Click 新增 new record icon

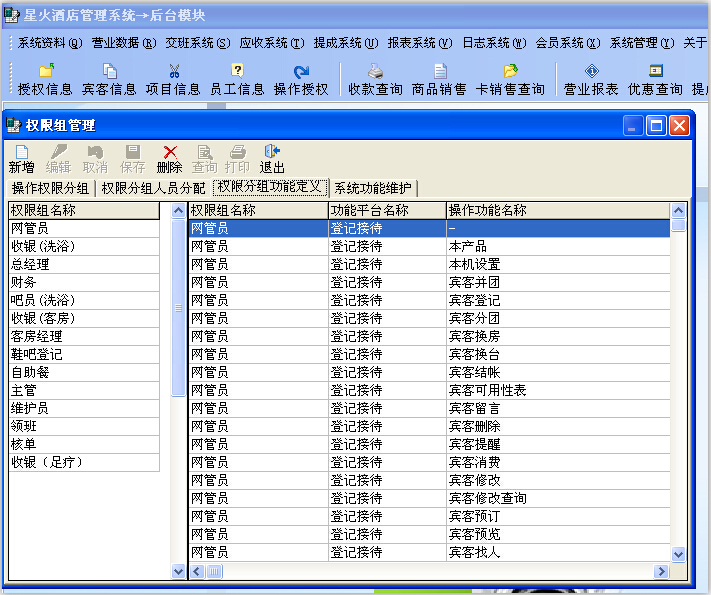coord(22,151)
